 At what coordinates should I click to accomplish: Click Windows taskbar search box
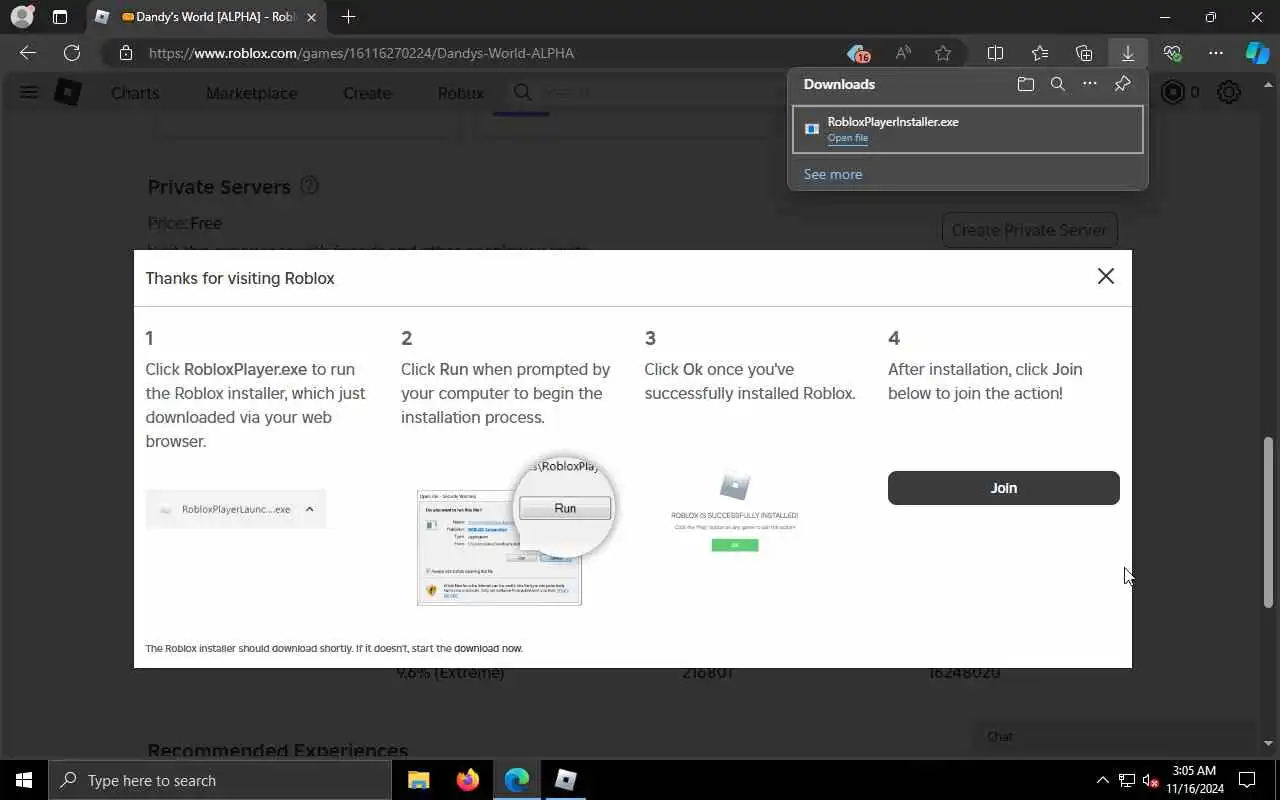220,780
